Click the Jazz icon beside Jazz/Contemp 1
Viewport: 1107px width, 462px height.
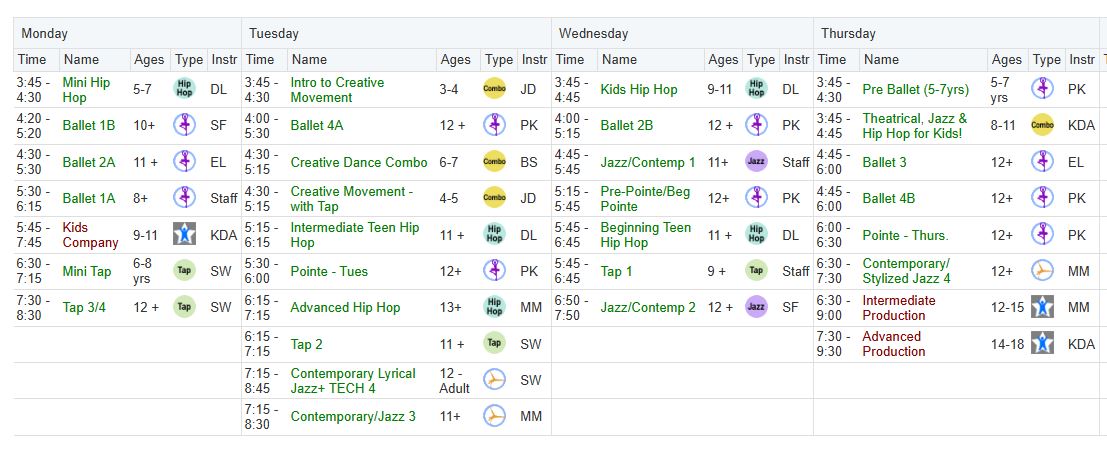756,162
